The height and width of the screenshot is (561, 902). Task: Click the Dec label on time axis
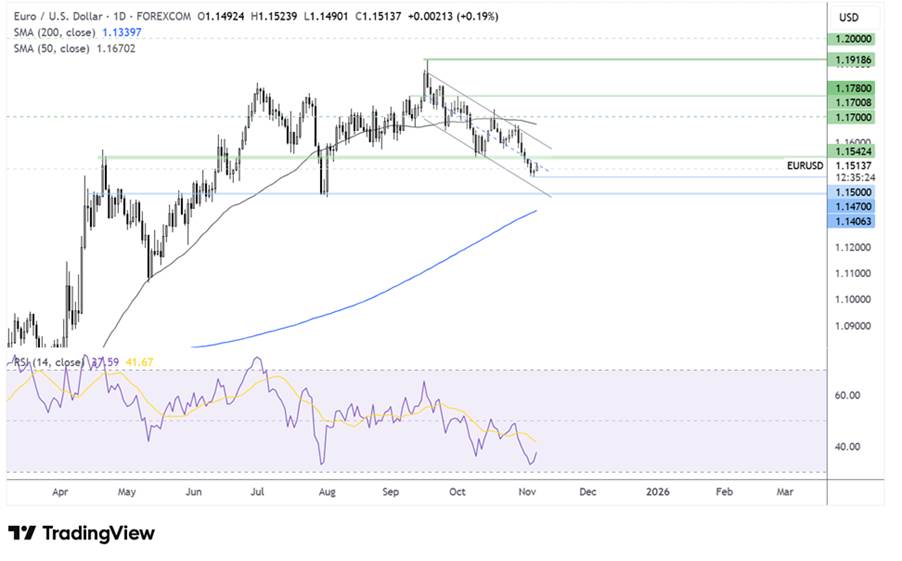click(x=587, y=492)
